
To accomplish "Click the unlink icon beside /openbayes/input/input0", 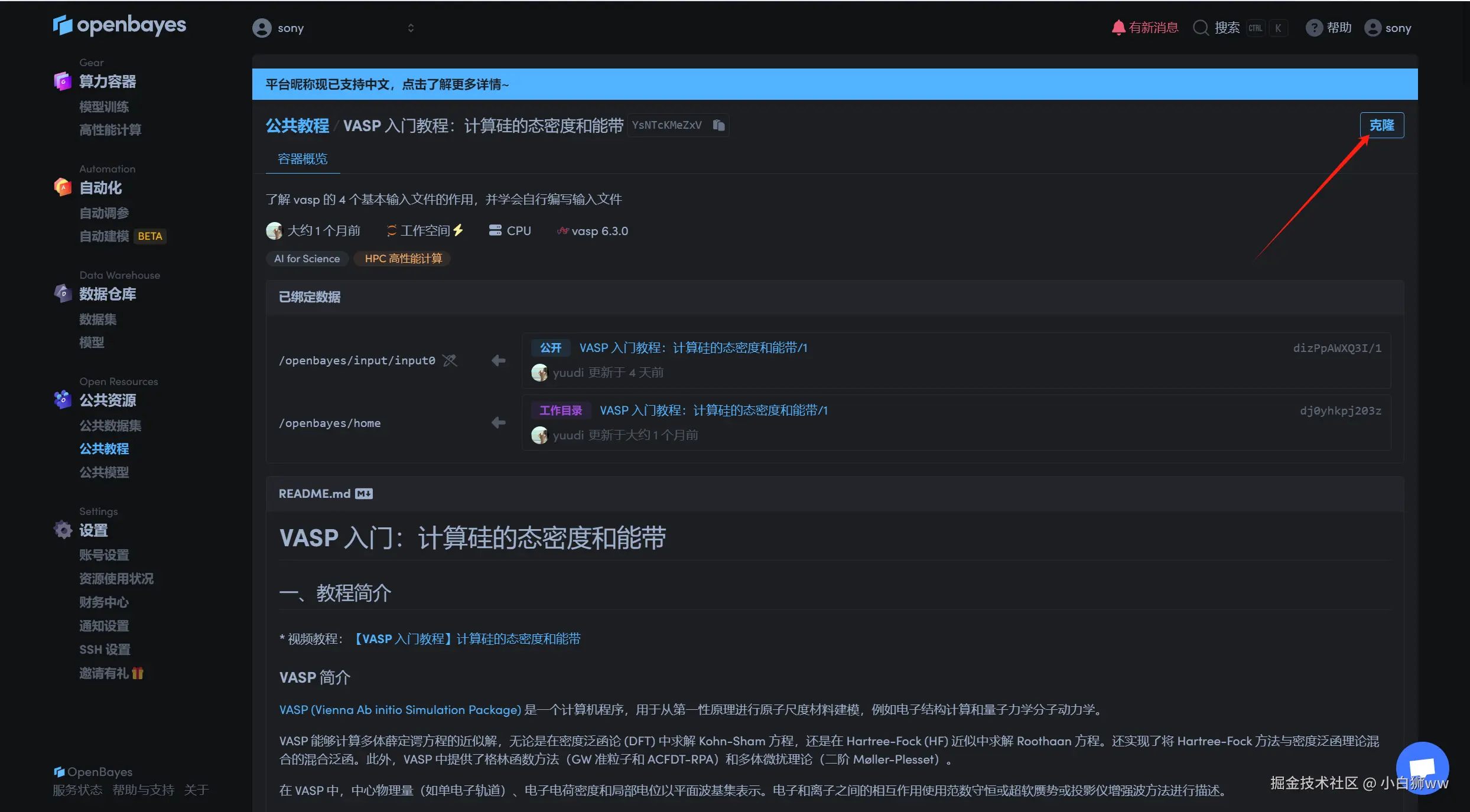I will pyautogui.click(x=450, y=360).
